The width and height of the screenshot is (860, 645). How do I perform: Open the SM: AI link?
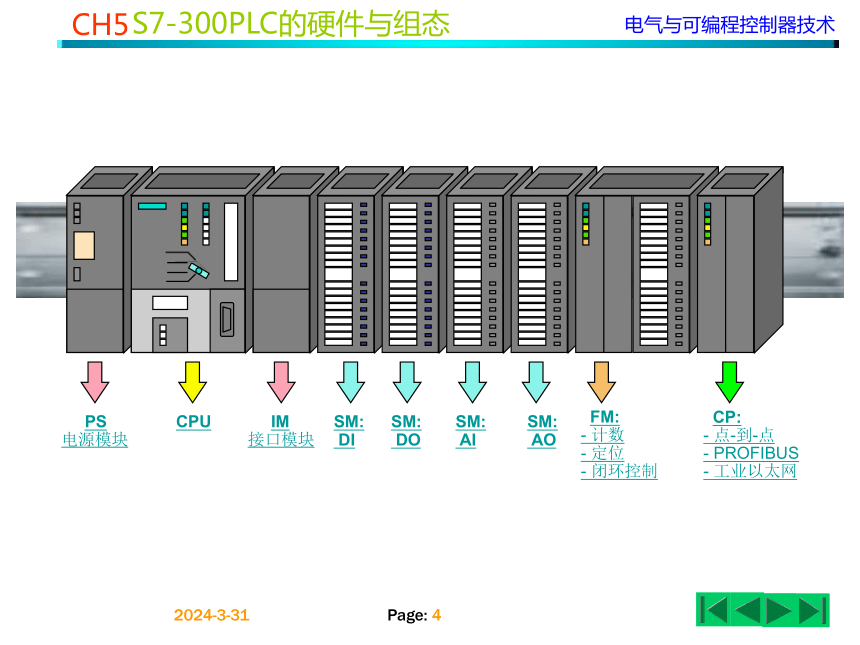(x=470, y=431)
